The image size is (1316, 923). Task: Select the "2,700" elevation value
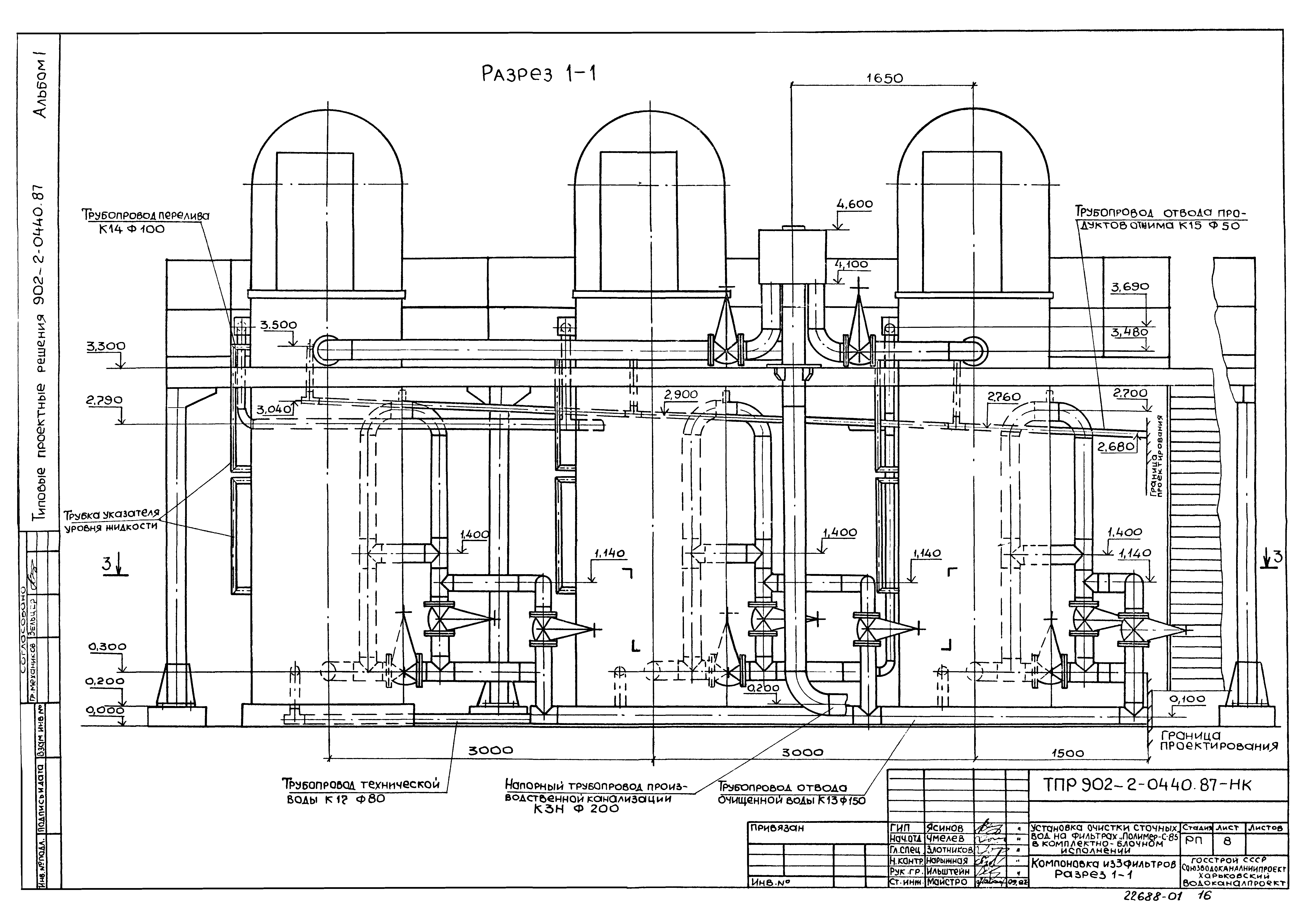coord(1130,393)
